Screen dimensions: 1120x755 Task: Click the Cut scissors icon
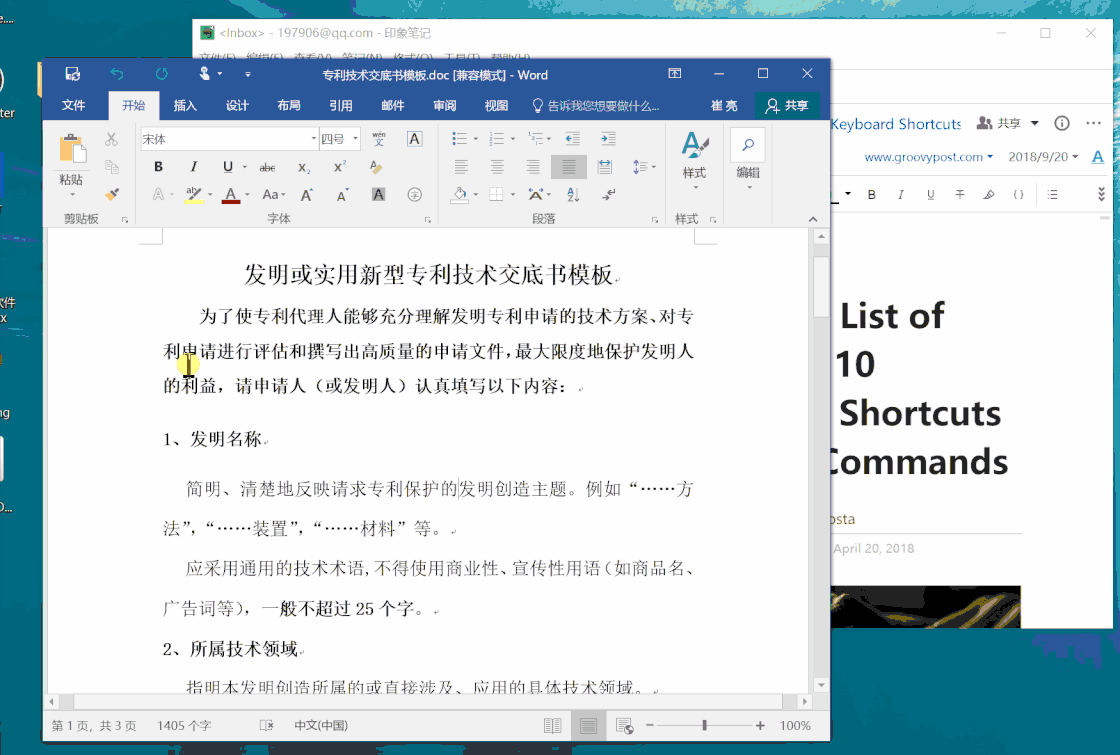pyautogui.click(x=111, y=139)
